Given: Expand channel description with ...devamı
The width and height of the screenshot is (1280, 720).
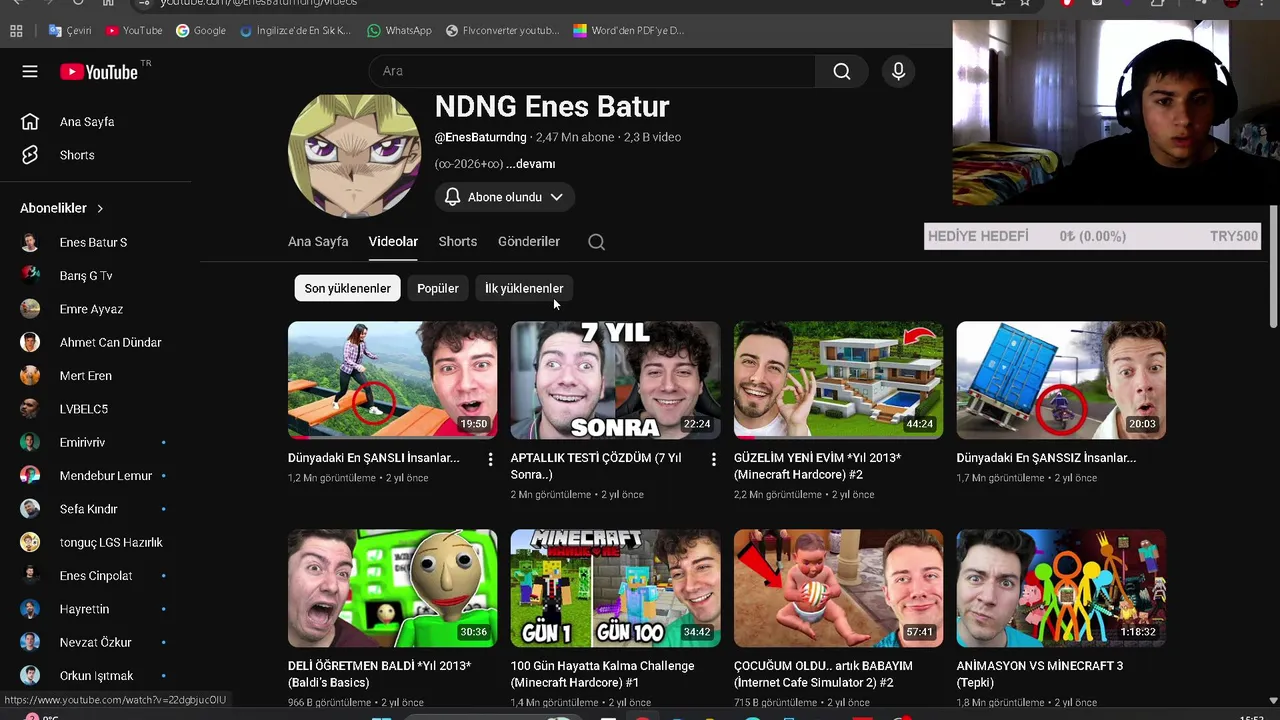Looking at the screenshot, I should pos(530,164).
